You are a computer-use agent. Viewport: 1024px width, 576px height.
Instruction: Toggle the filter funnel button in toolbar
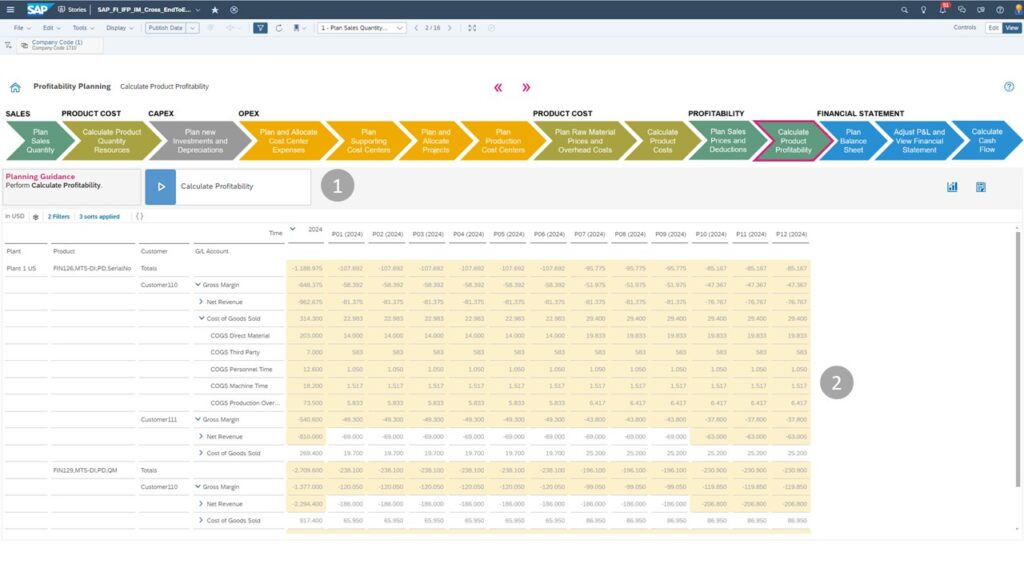click(x=260, y=28)
